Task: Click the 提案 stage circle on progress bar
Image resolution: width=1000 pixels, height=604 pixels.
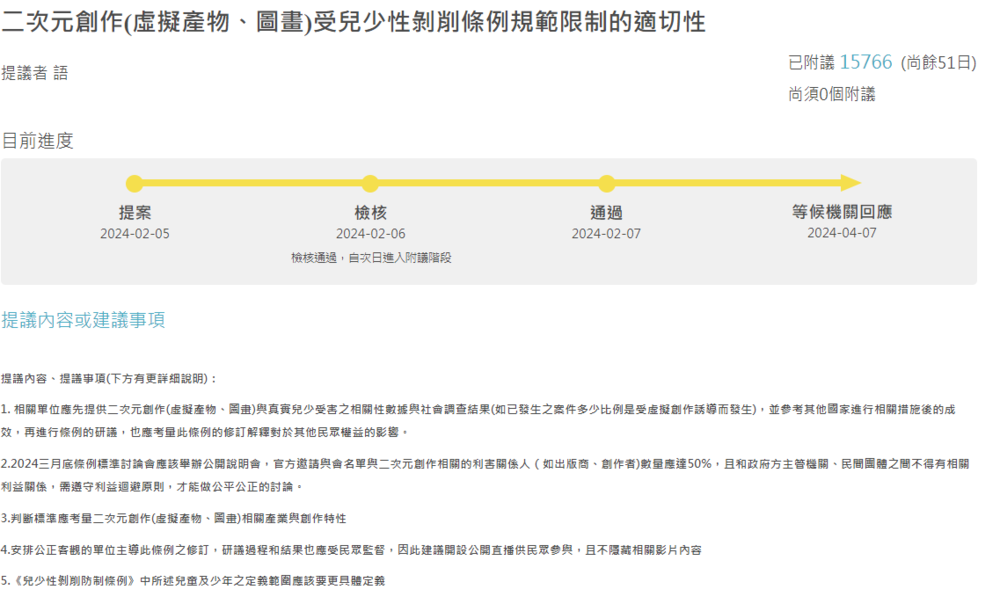Action: coord(134,184)
